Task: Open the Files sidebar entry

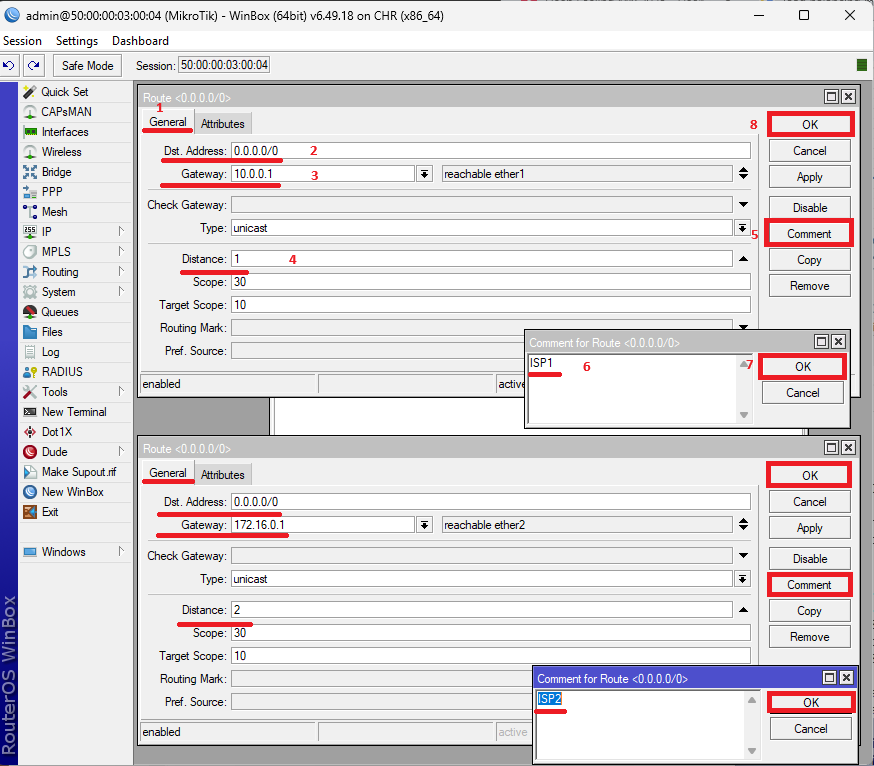Action: coord(52,332)
